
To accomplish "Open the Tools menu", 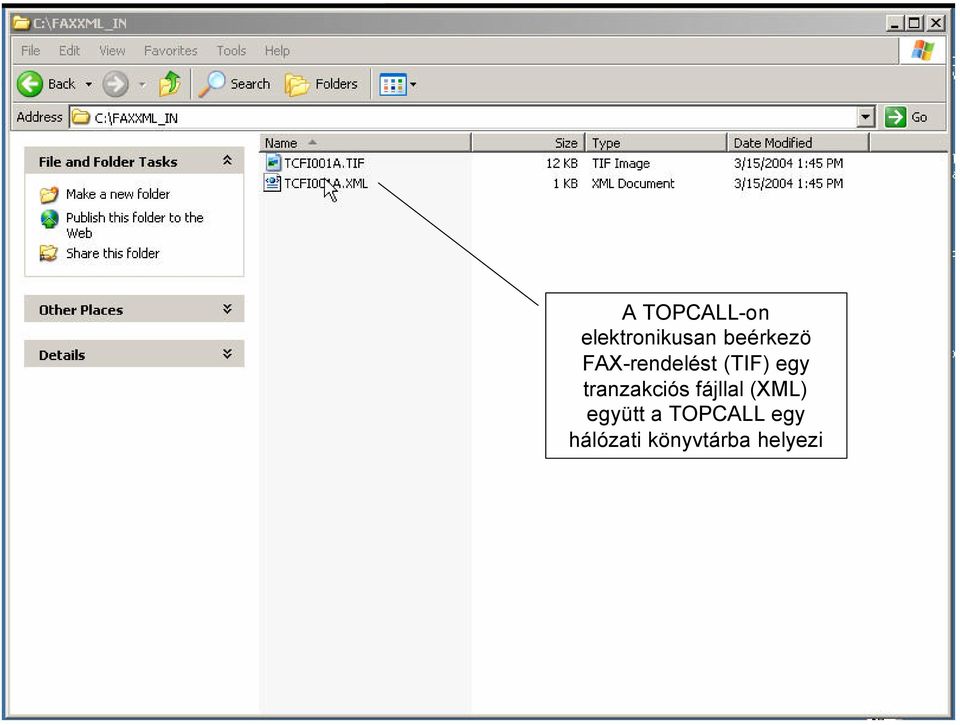I will click(231, 51).
